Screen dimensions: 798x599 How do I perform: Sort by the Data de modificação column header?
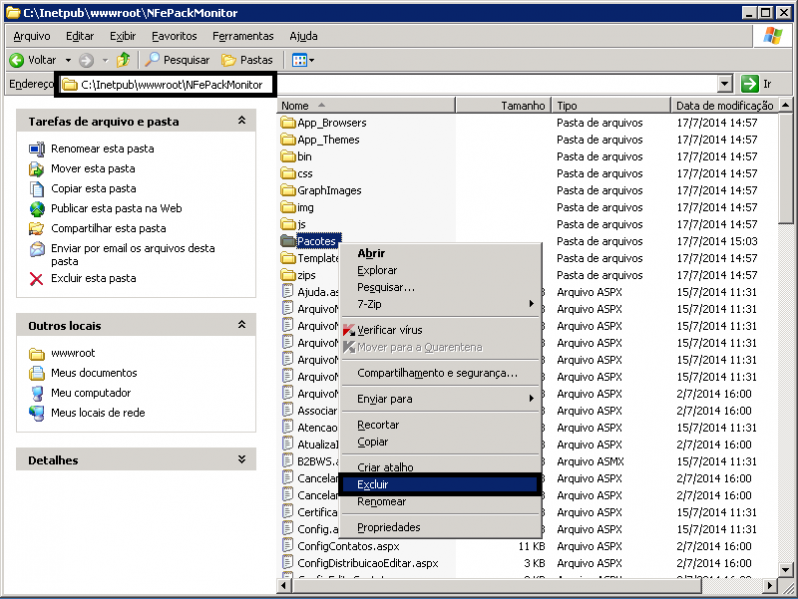[725, 105]
